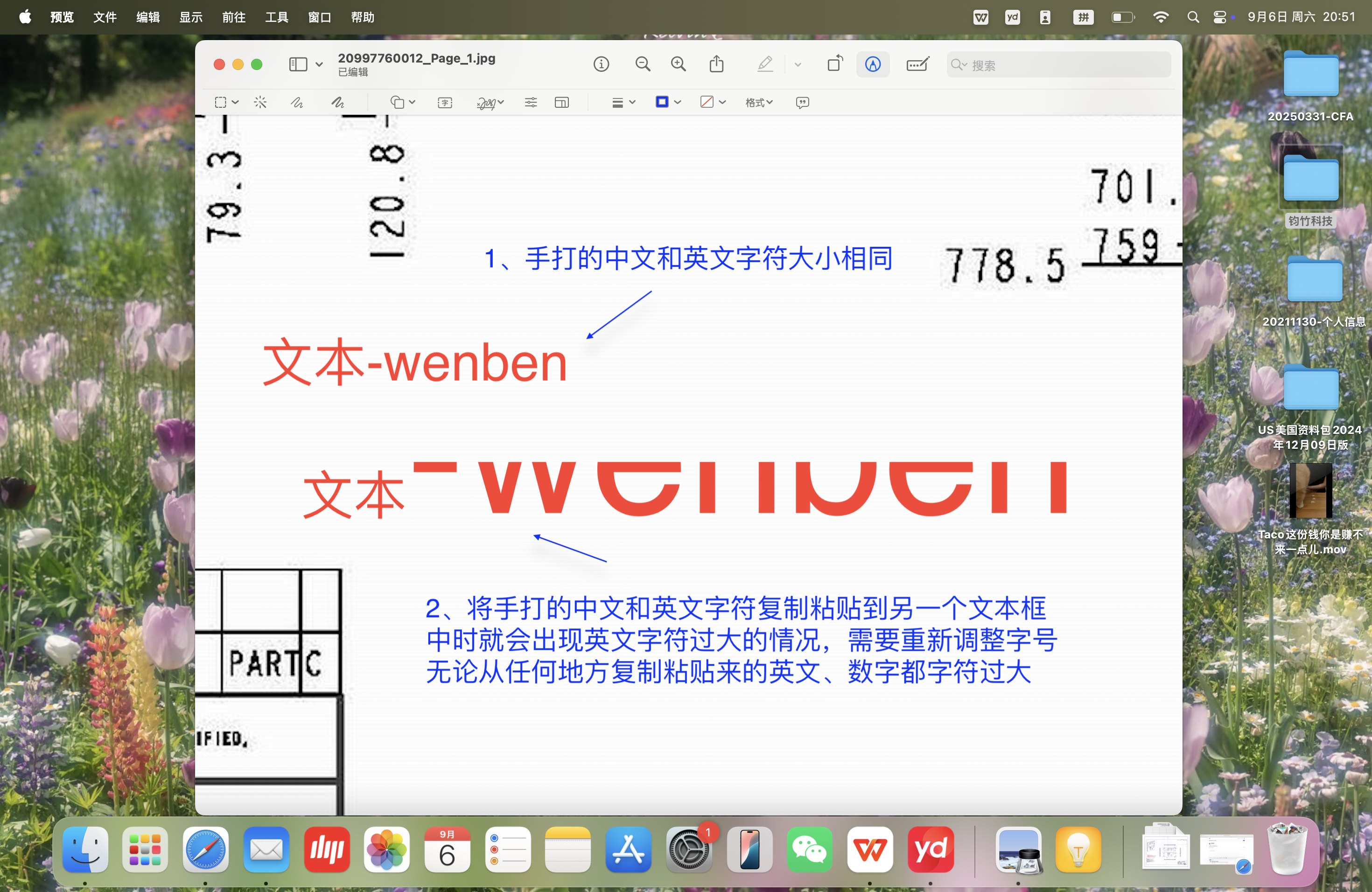Open the document info inspector icon
Viewport: 1372px width, 892px height.
coord(601,64)
